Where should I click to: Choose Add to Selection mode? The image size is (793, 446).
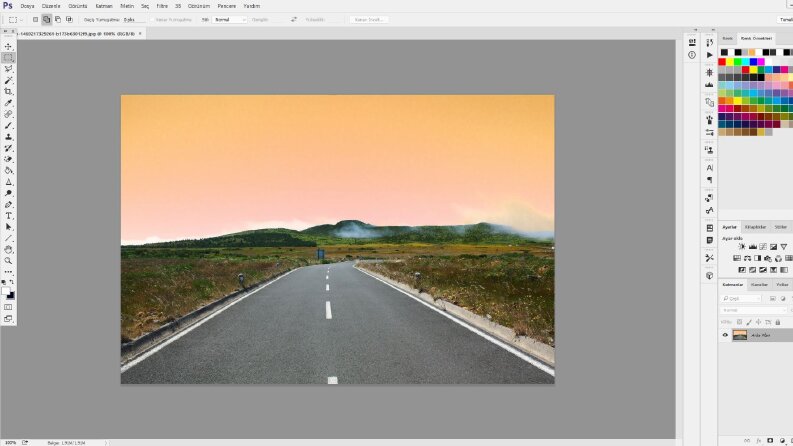click(47, 20)
